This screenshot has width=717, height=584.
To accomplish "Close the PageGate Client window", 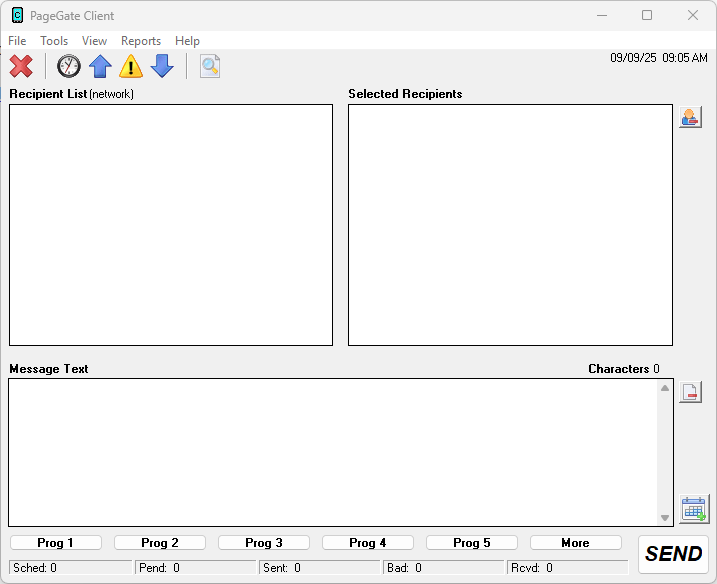I will click(693, 15).
